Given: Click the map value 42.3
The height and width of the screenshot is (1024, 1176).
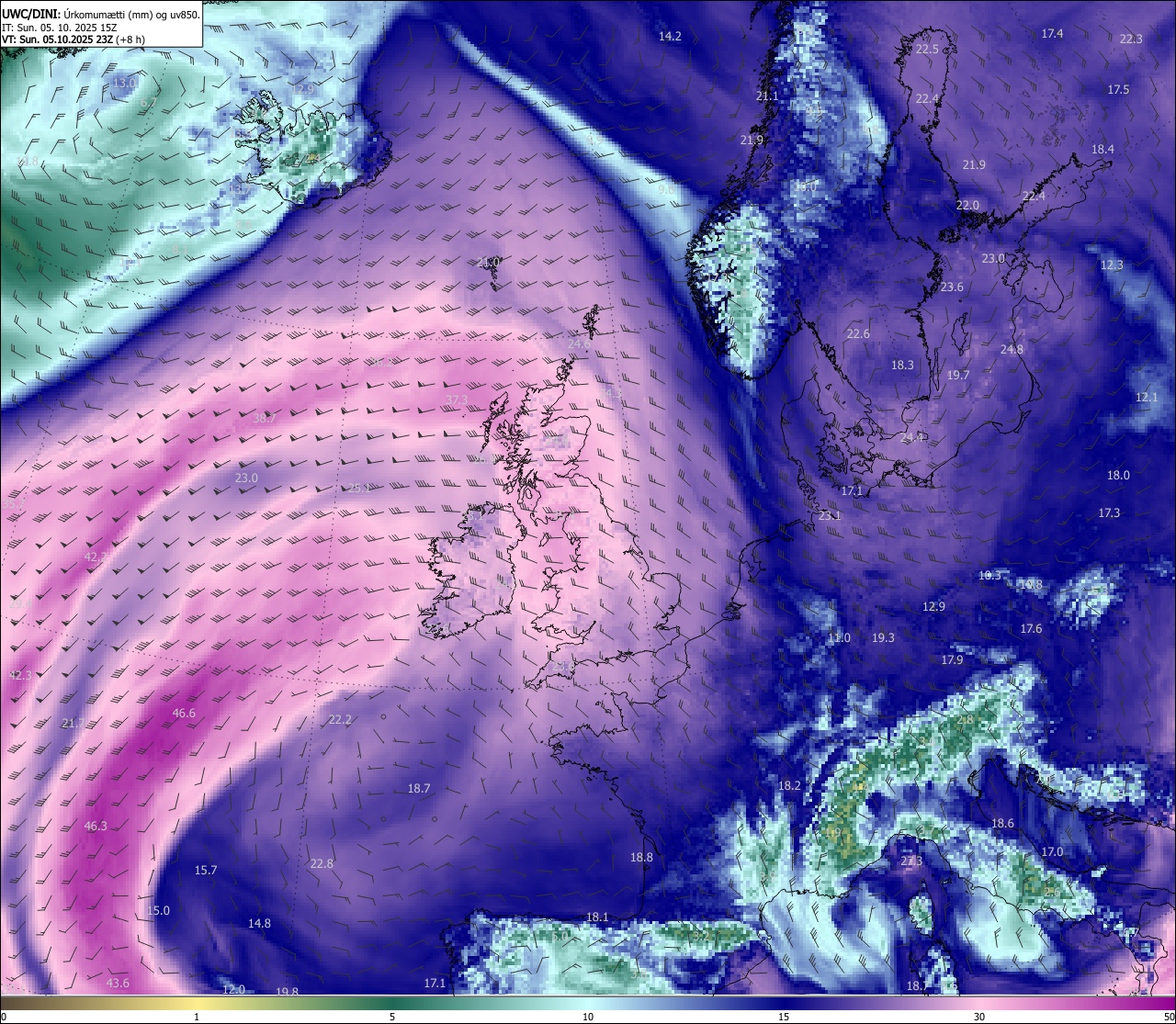Looking at the screenshot, I should (20, 676).
